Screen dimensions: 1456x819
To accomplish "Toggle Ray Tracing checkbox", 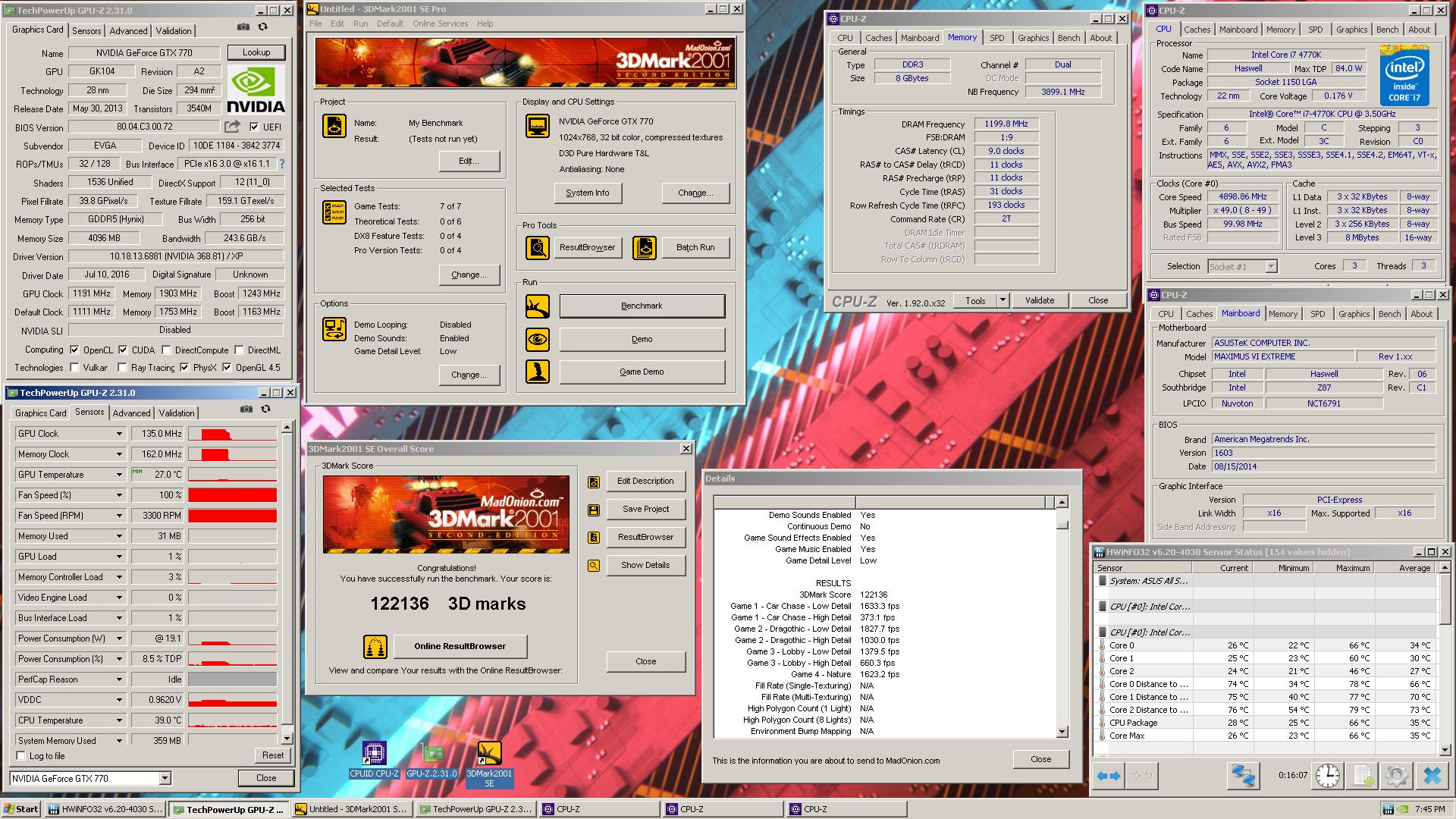I will click(x=123, y=367).
